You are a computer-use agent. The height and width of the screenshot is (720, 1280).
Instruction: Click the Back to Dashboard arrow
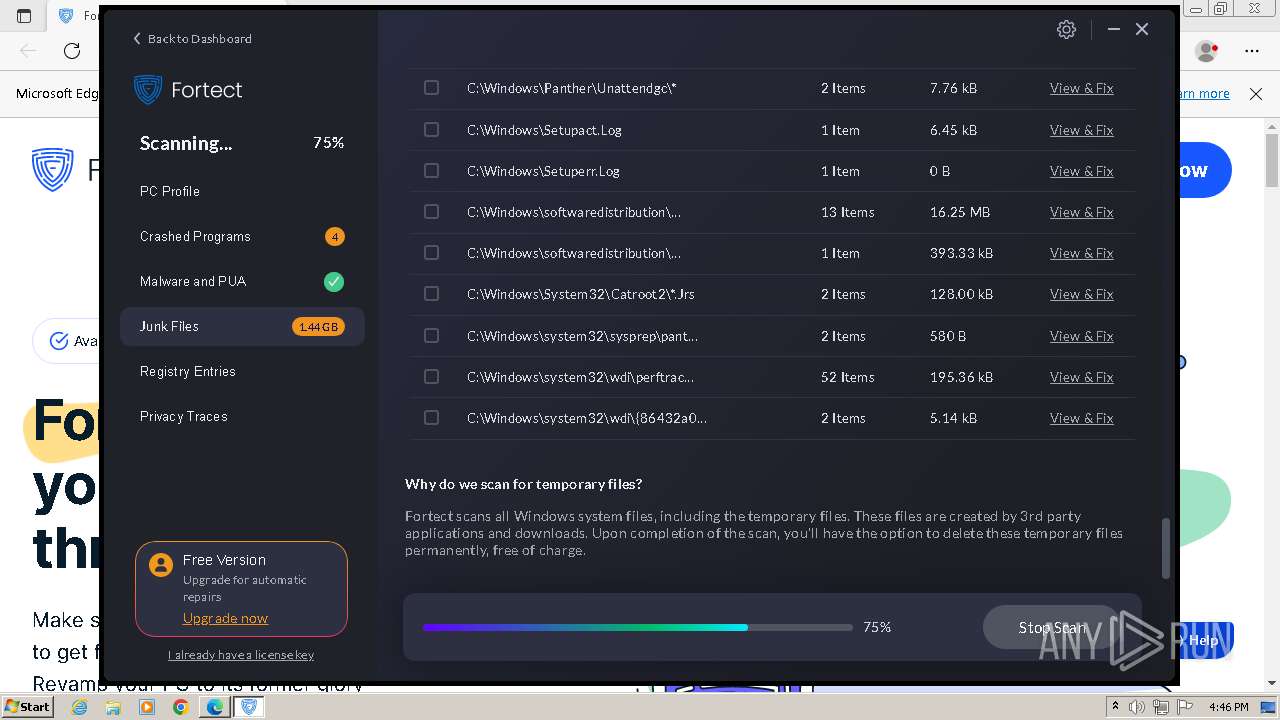click(x=137, y=39)
